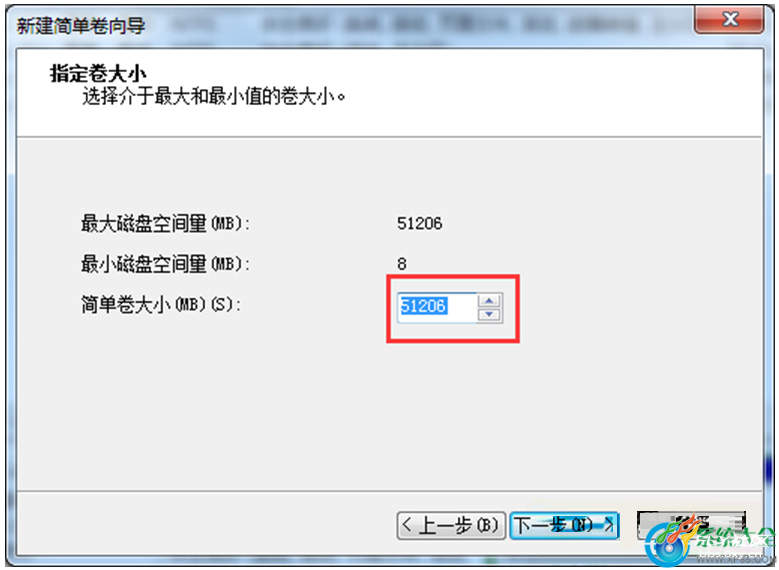This screenshot has width=779, height=570.
Task: Click the 简单卷大小 input field showing 51206
Action: tap(438, 308)
